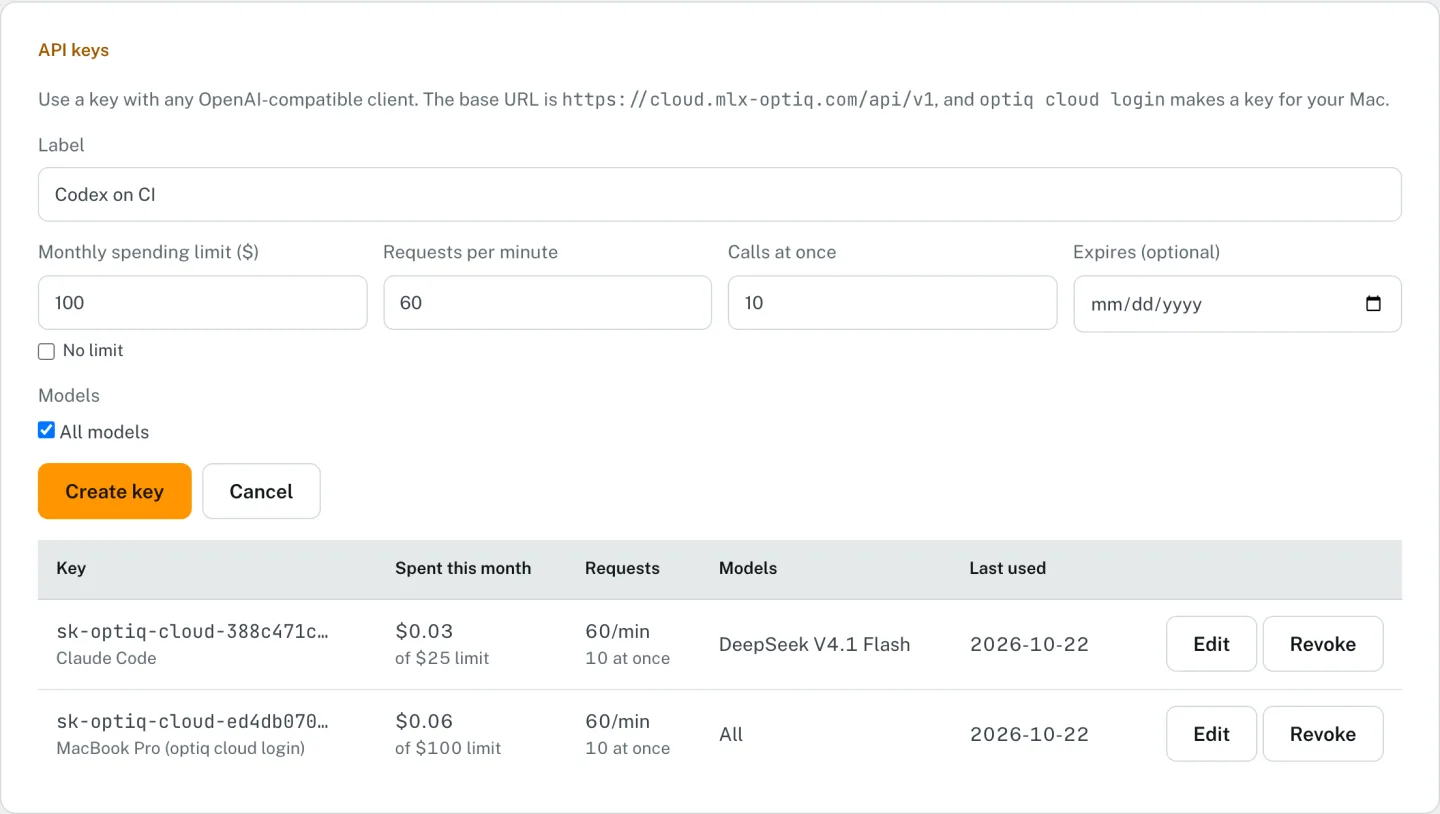The width and height of the screenshot is (1440, 814).
Task: Click the Calls at once input
Action: point(892,303)
